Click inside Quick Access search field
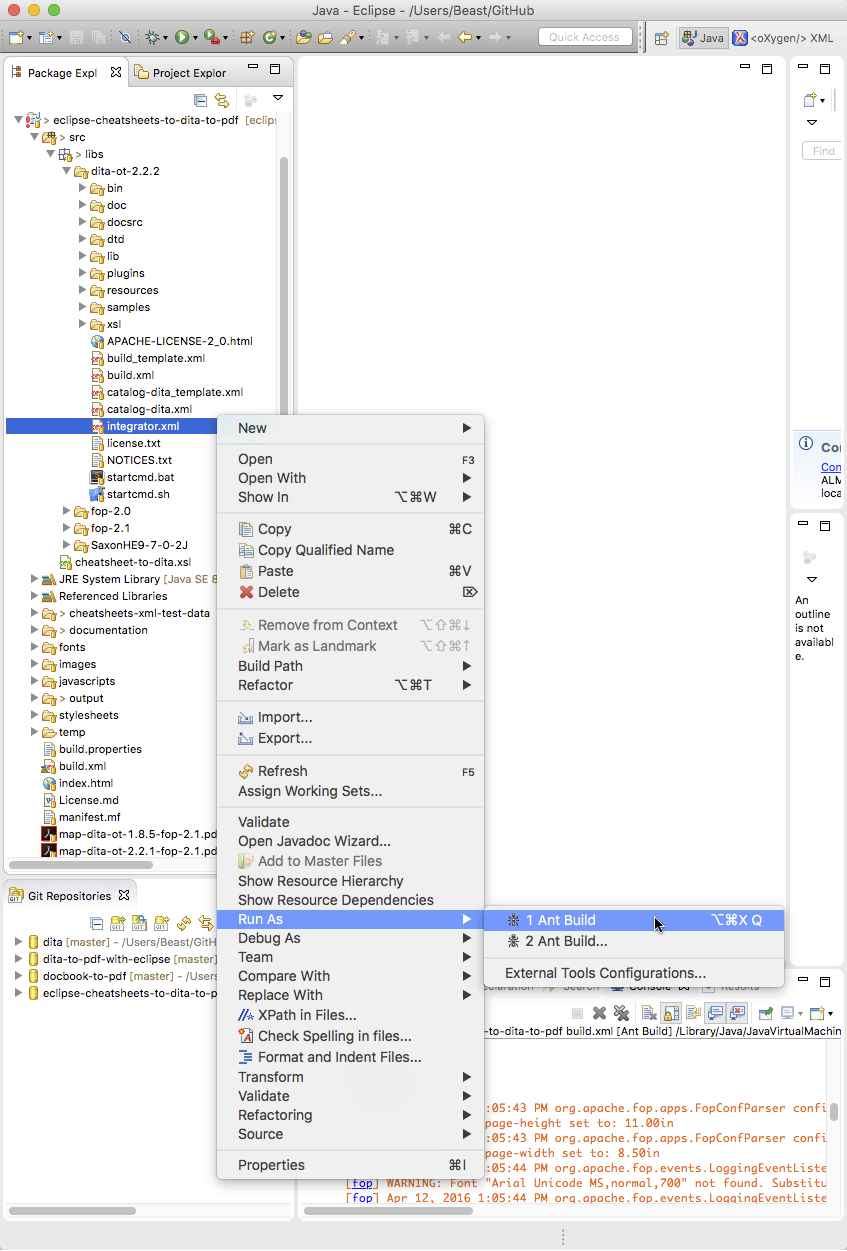 point(584,37)
